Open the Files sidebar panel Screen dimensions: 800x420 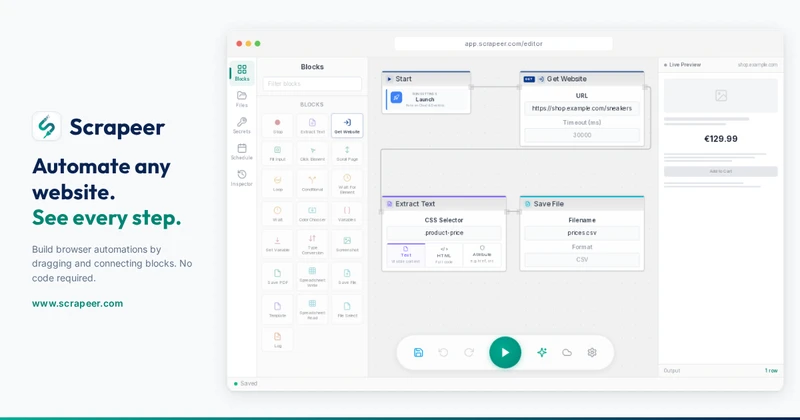point(242,99)
